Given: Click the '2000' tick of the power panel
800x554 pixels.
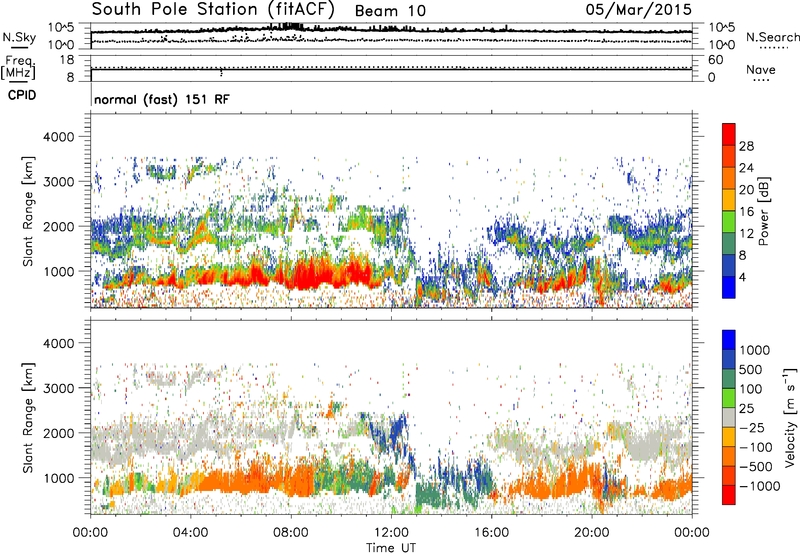Looking at the screenshot, I should point(59,226).
